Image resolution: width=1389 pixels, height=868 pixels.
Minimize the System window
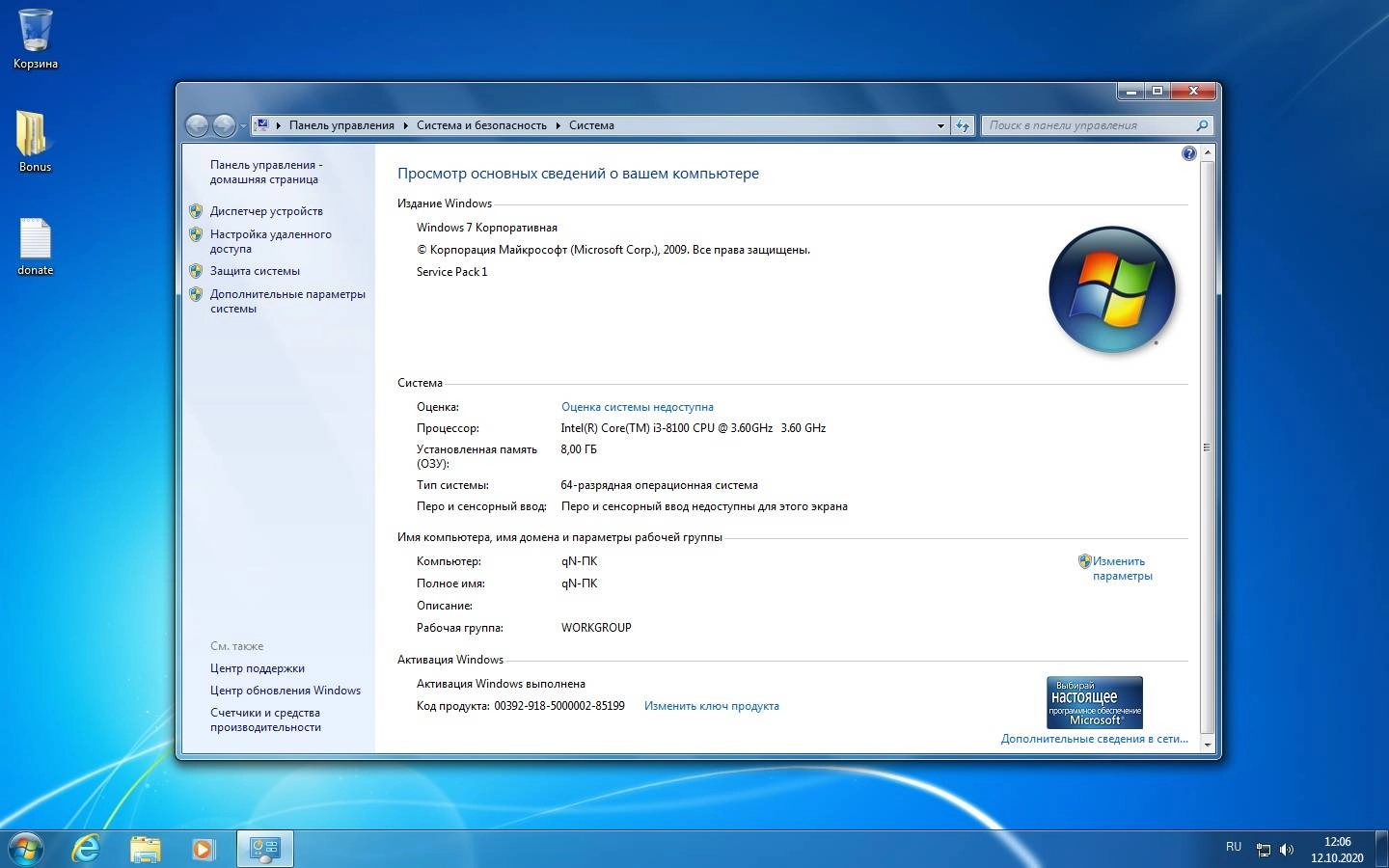point(1131,91)
